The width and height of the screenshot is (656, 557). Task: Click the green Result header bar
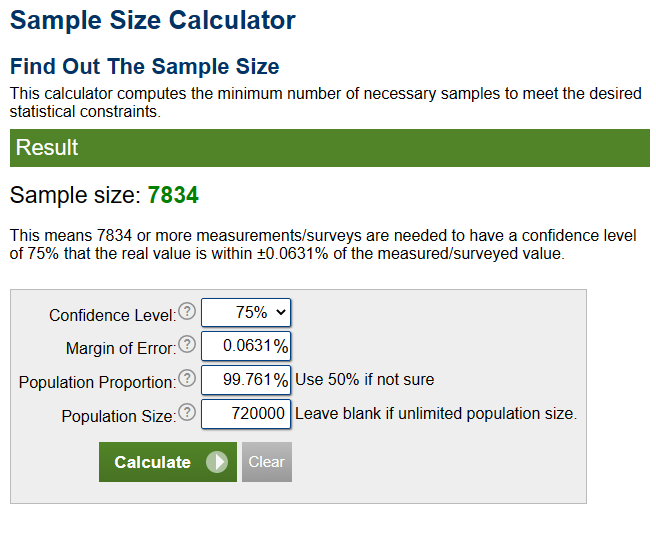[x=330, y=148]
